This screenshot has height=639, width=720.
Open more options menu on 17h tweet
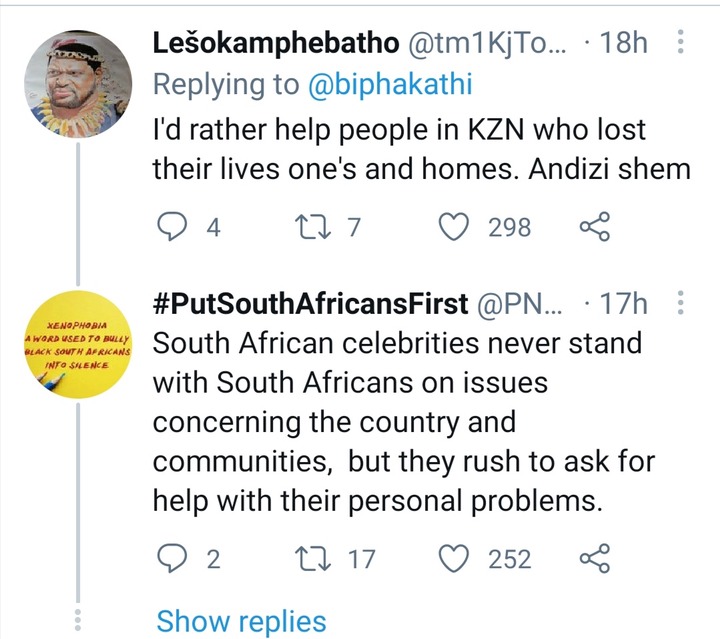pos(681,303)
